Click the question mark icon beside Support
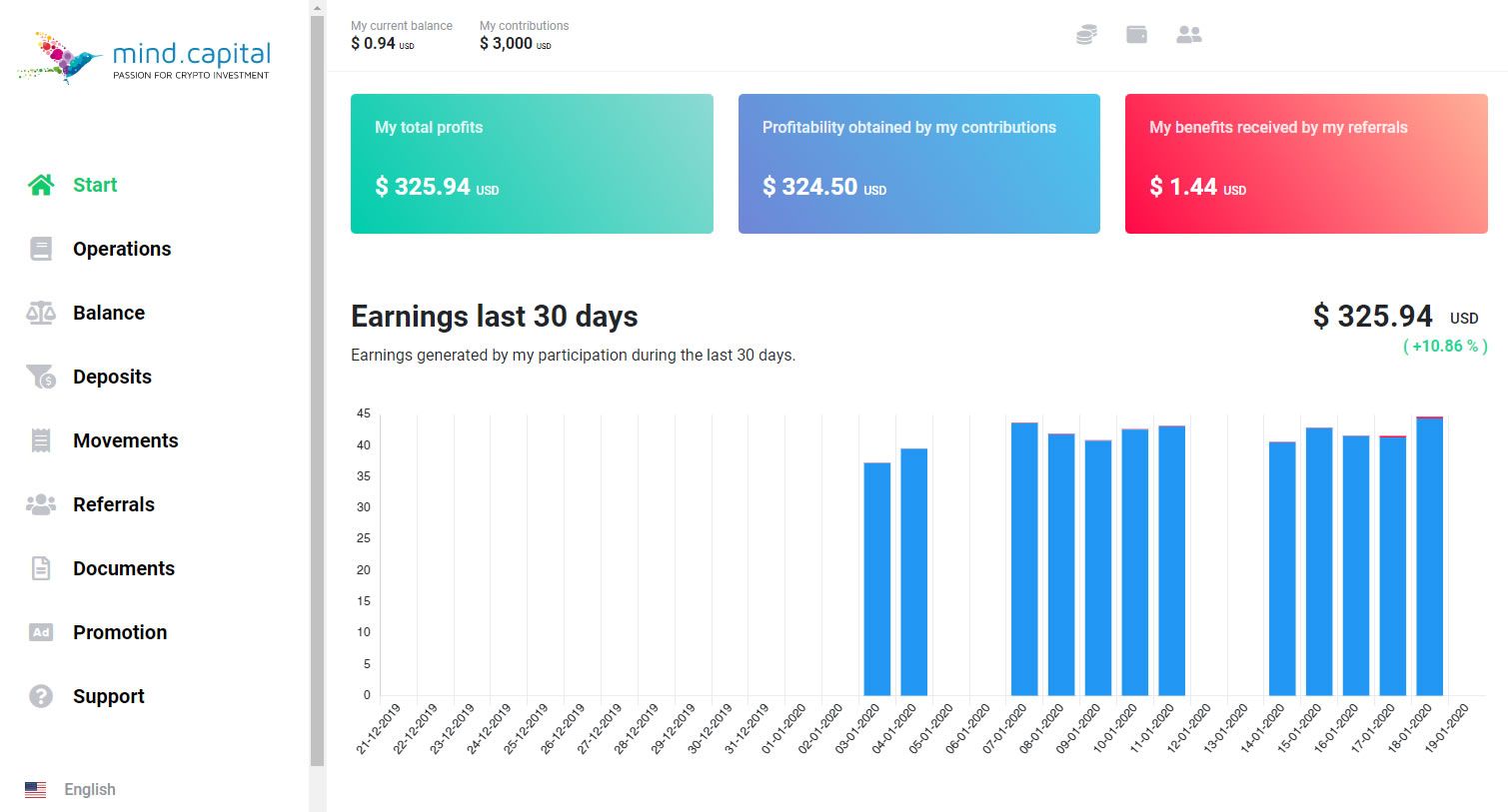Image resolution: width=1508 pixels, height=812 pixels. click(41, 696)
